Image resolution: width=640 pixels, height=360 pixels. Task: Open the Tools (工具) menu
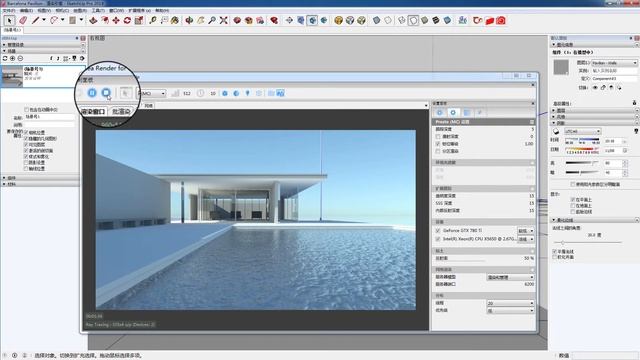point(98,11)
